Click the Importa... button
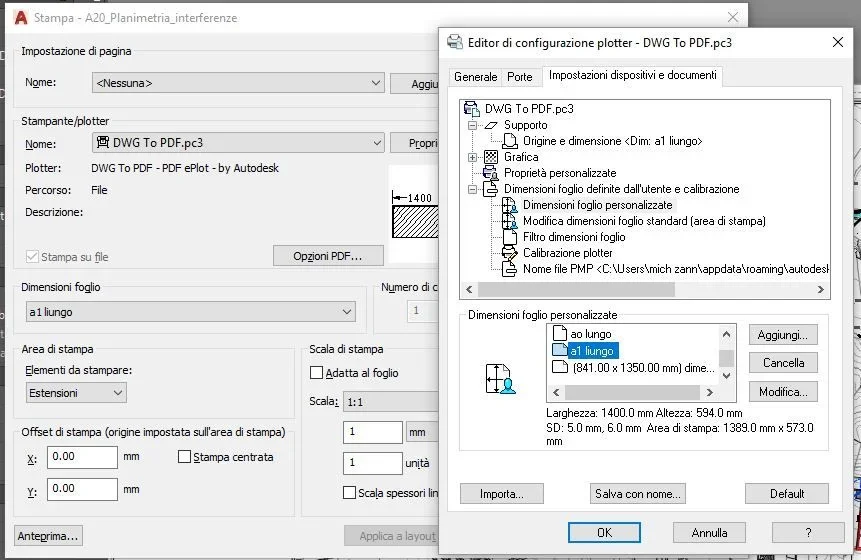The height and width of the screenshot is (560, 861). (502, 494)
